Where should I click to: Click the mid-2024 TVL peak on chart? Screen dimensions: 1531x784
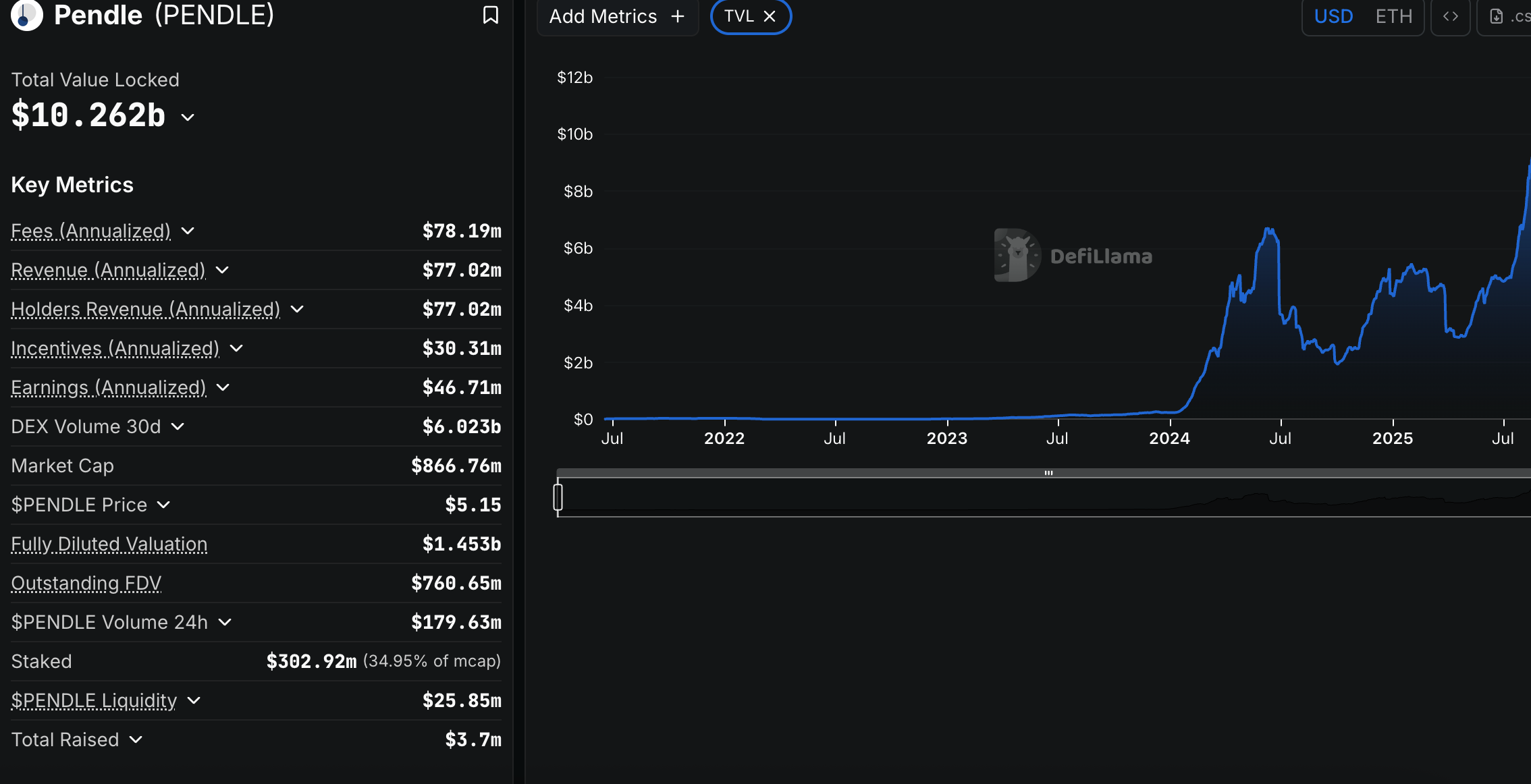1270,231
